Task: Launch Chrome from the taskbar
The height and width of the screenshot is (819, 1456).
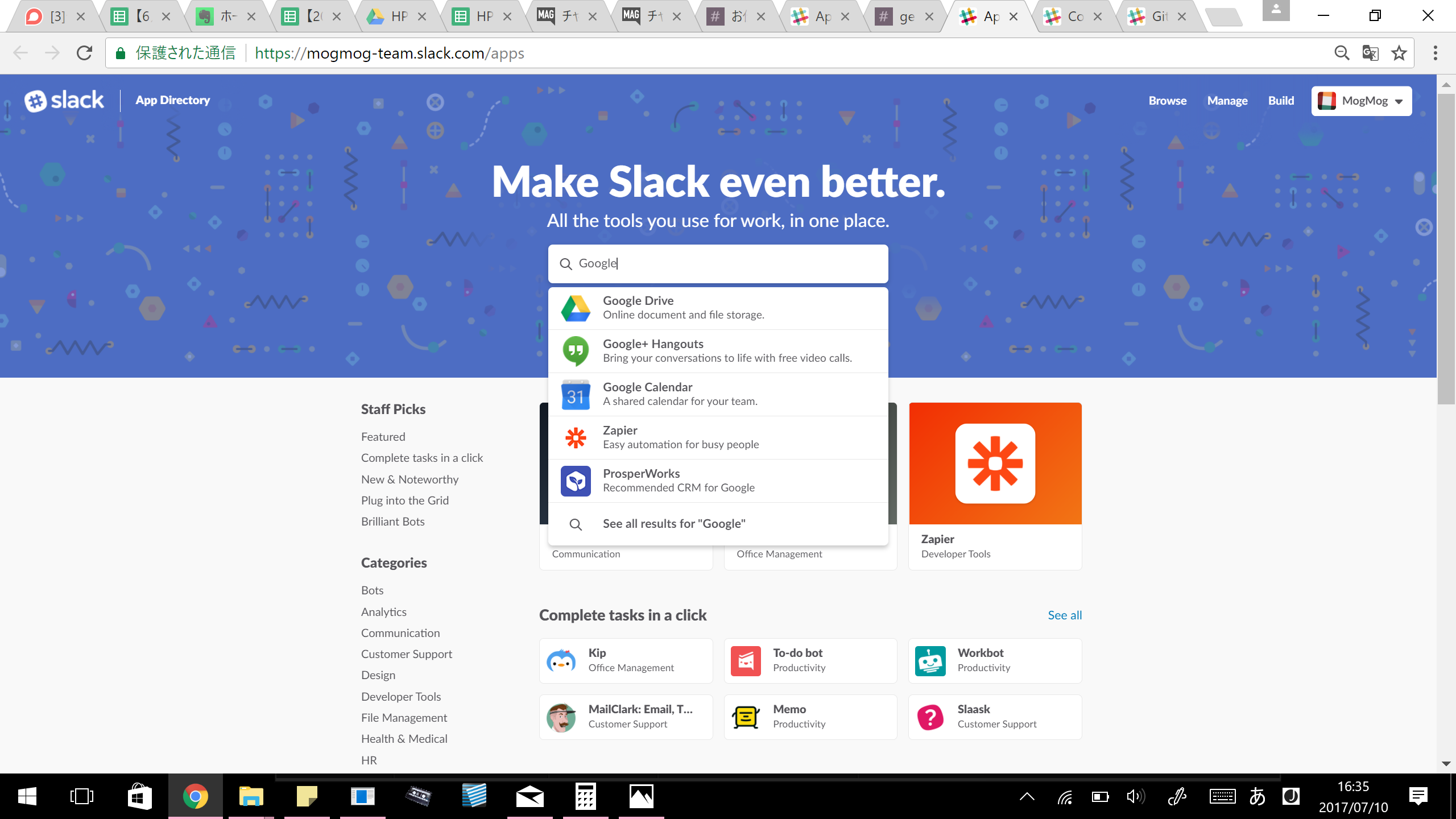Action: [196, 796]
